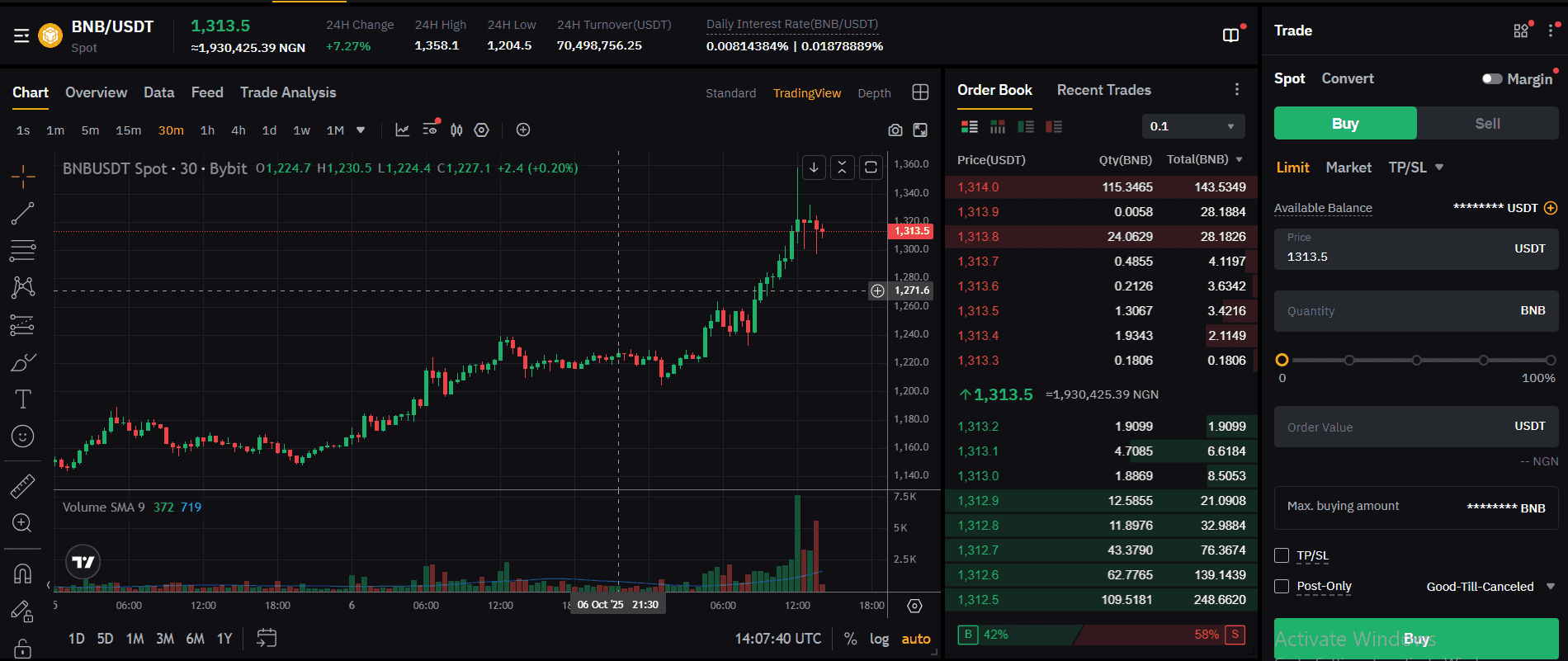The image size is (1568, 661).
Task: Click the reset square arrows button on chart
Action: (871, 168)
